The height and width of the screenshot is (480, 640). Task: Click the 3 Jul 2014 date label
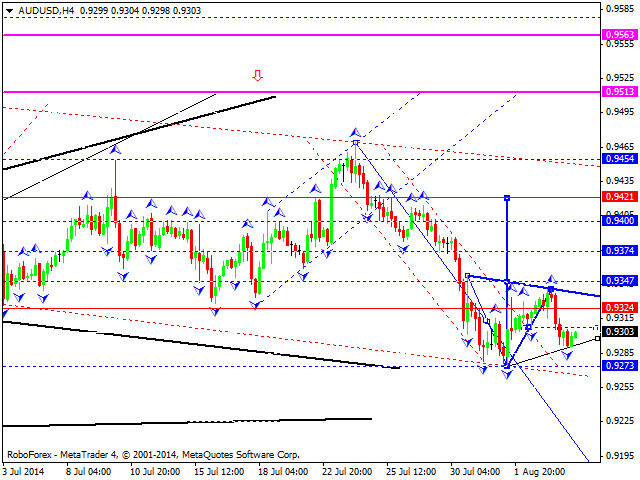coord(23,471)
